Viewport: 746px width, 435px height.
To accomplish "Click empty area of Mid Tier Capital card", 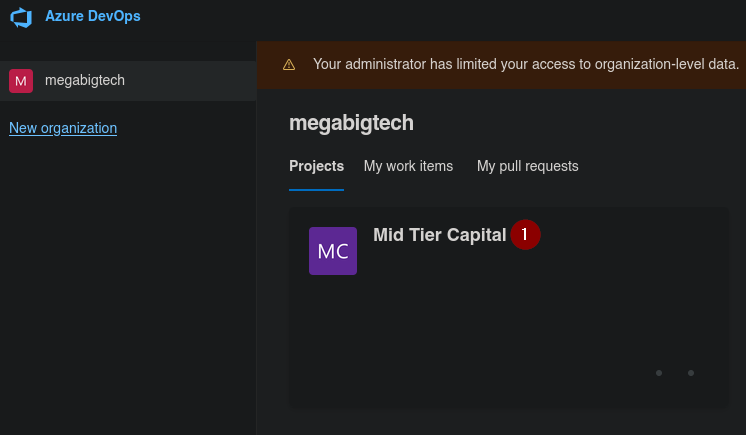I will tap(480, 330).
